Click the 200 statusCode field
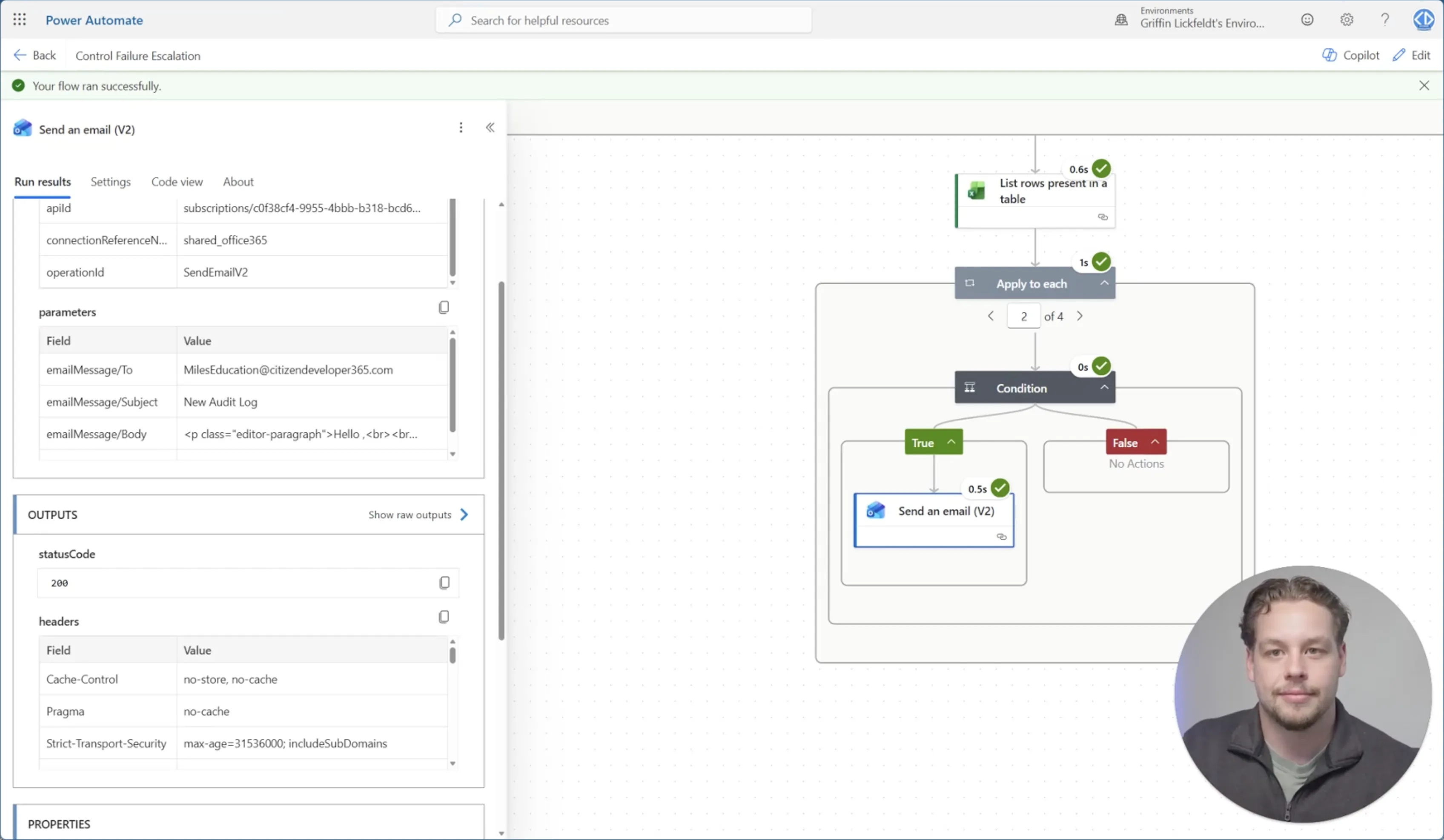This screenshot has width=1444, height=840. point(248,582)
